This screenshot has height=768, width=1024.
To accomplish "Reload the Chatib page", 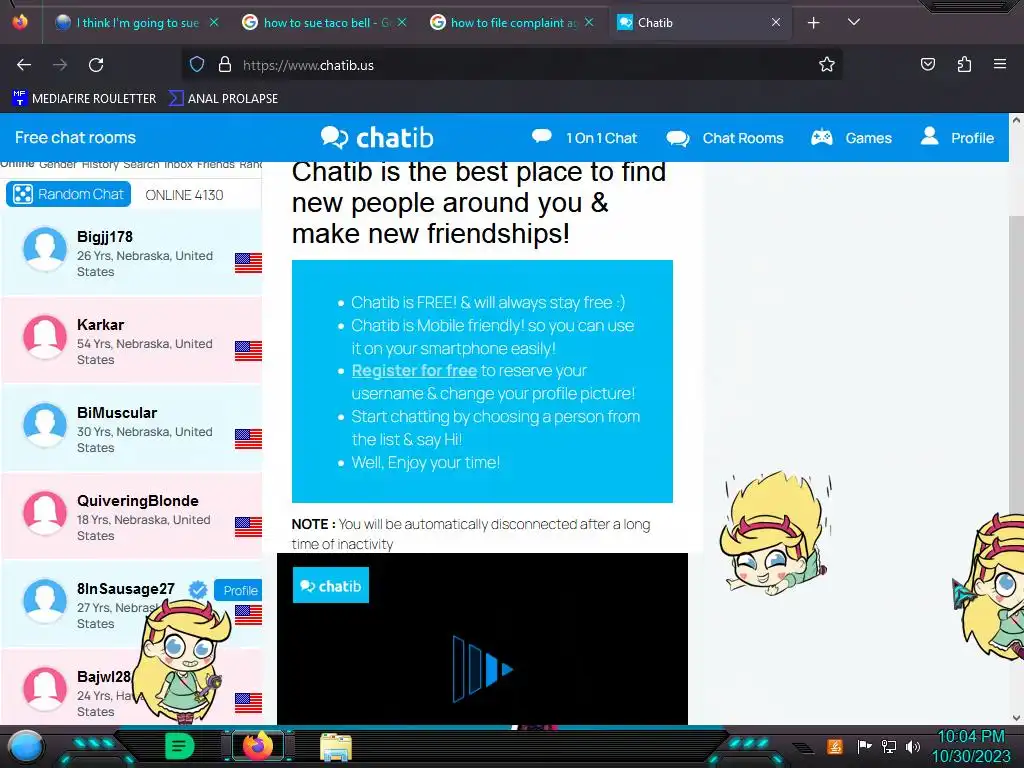I will pyautogui.click(x=96, y=65).
